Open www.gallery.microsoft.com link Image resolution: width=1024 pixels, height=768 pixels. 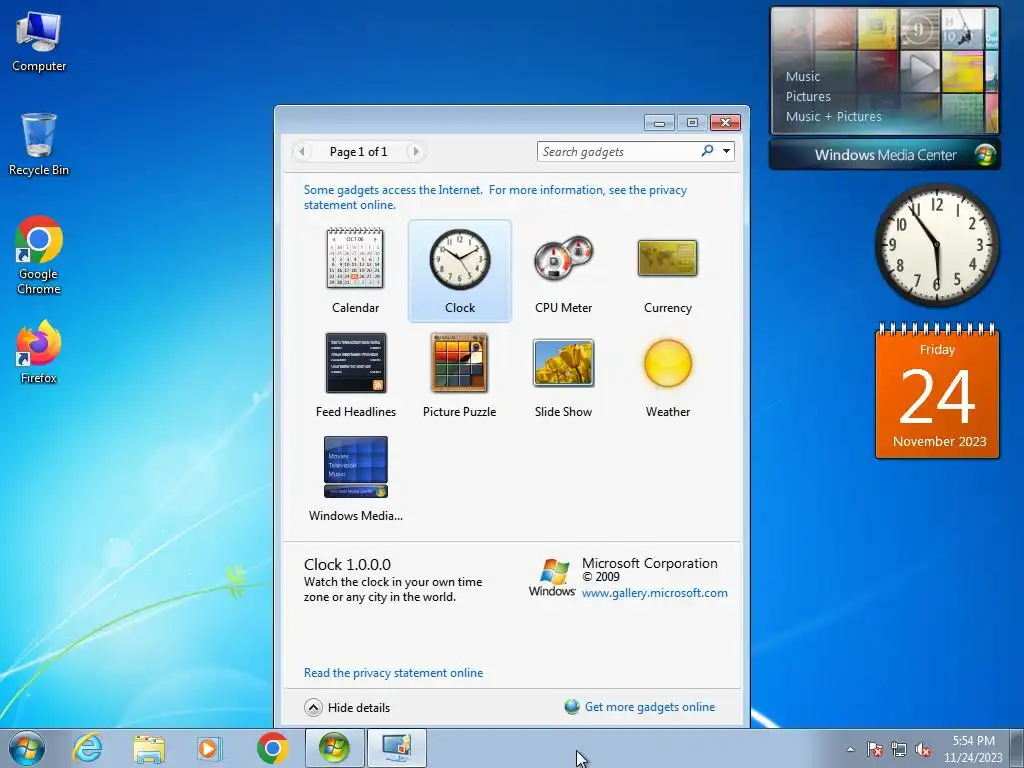(x=654, y=593)
